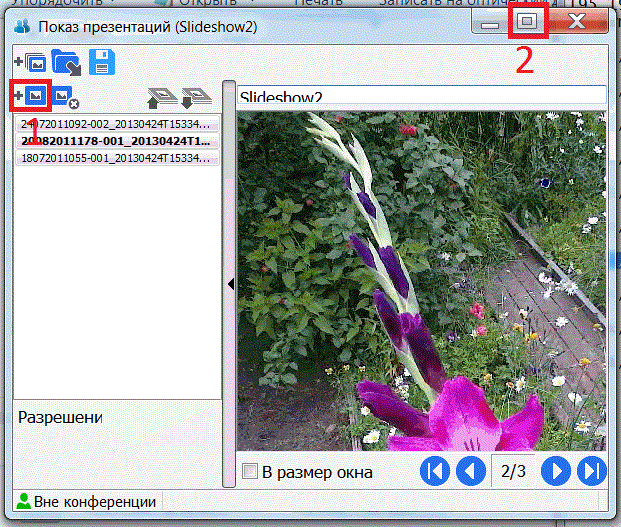Save the slideshow with the floppy icon
Viewport: 621px width, 527px height.
click(102, 62)
